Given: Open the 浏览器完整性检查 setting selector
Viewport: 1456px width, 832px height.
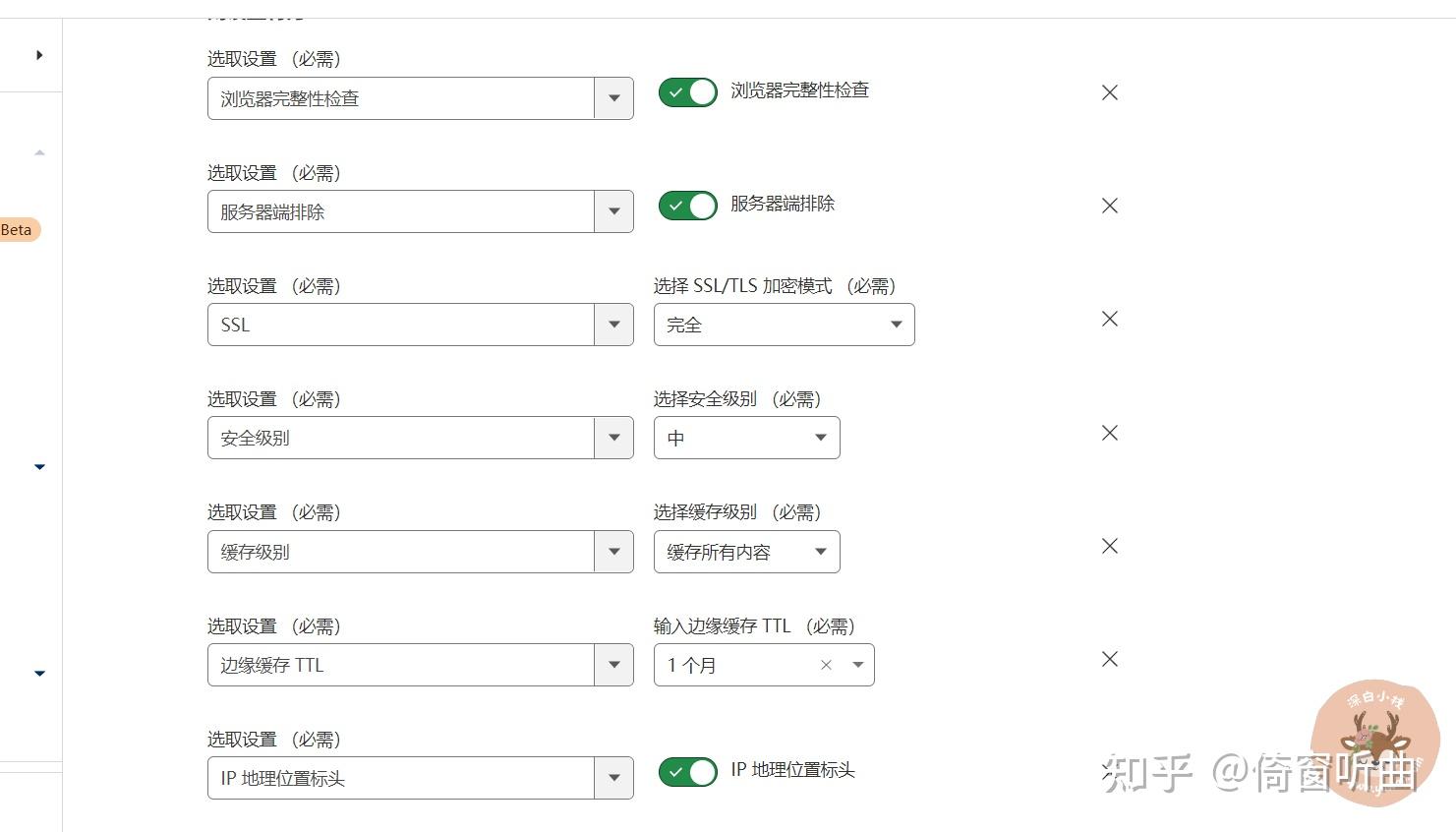Looking at the screenshot, I should 420,98.
